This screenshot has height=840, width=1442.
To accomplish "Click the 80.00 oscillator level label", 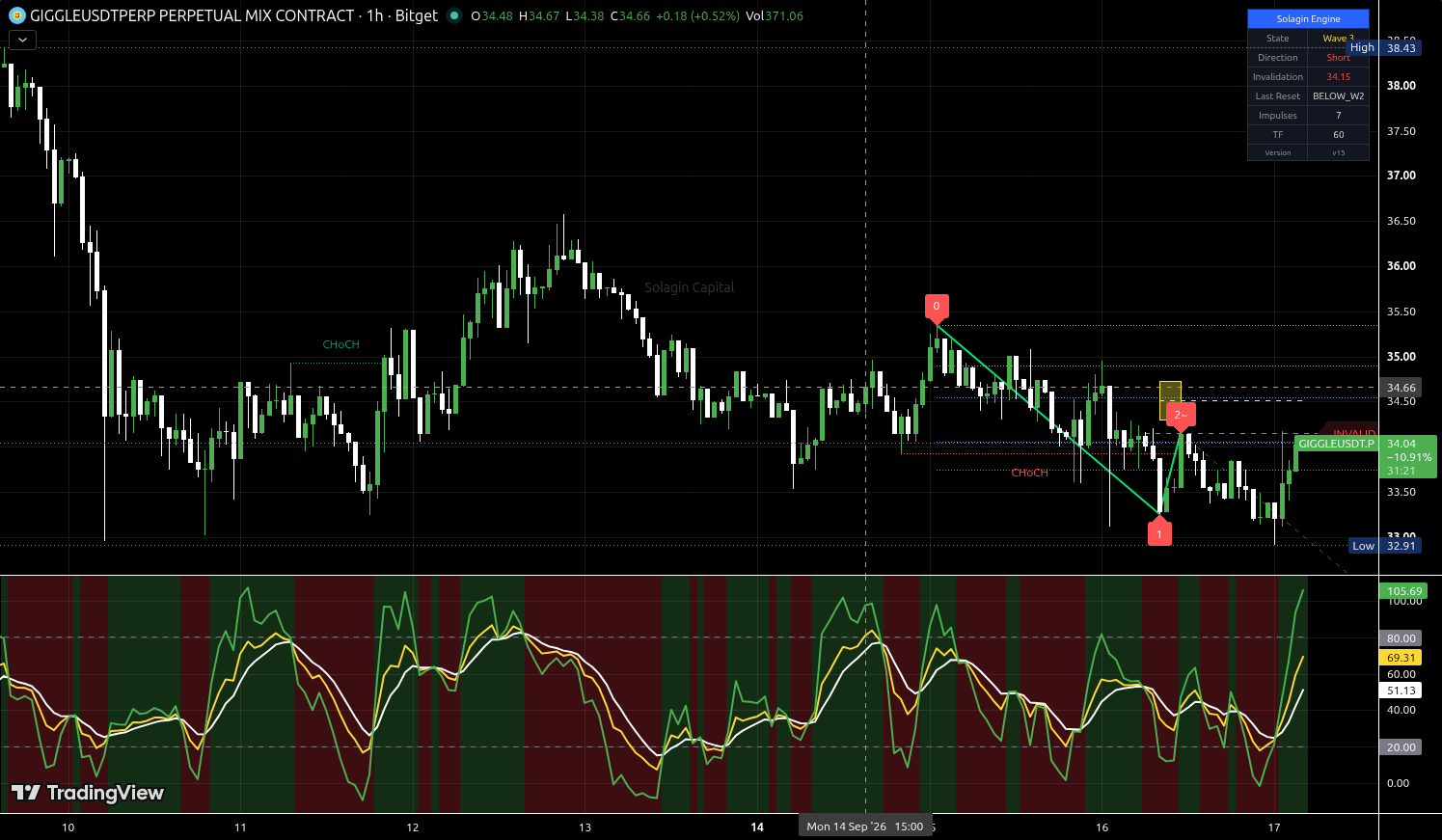I will [1401, 638].
